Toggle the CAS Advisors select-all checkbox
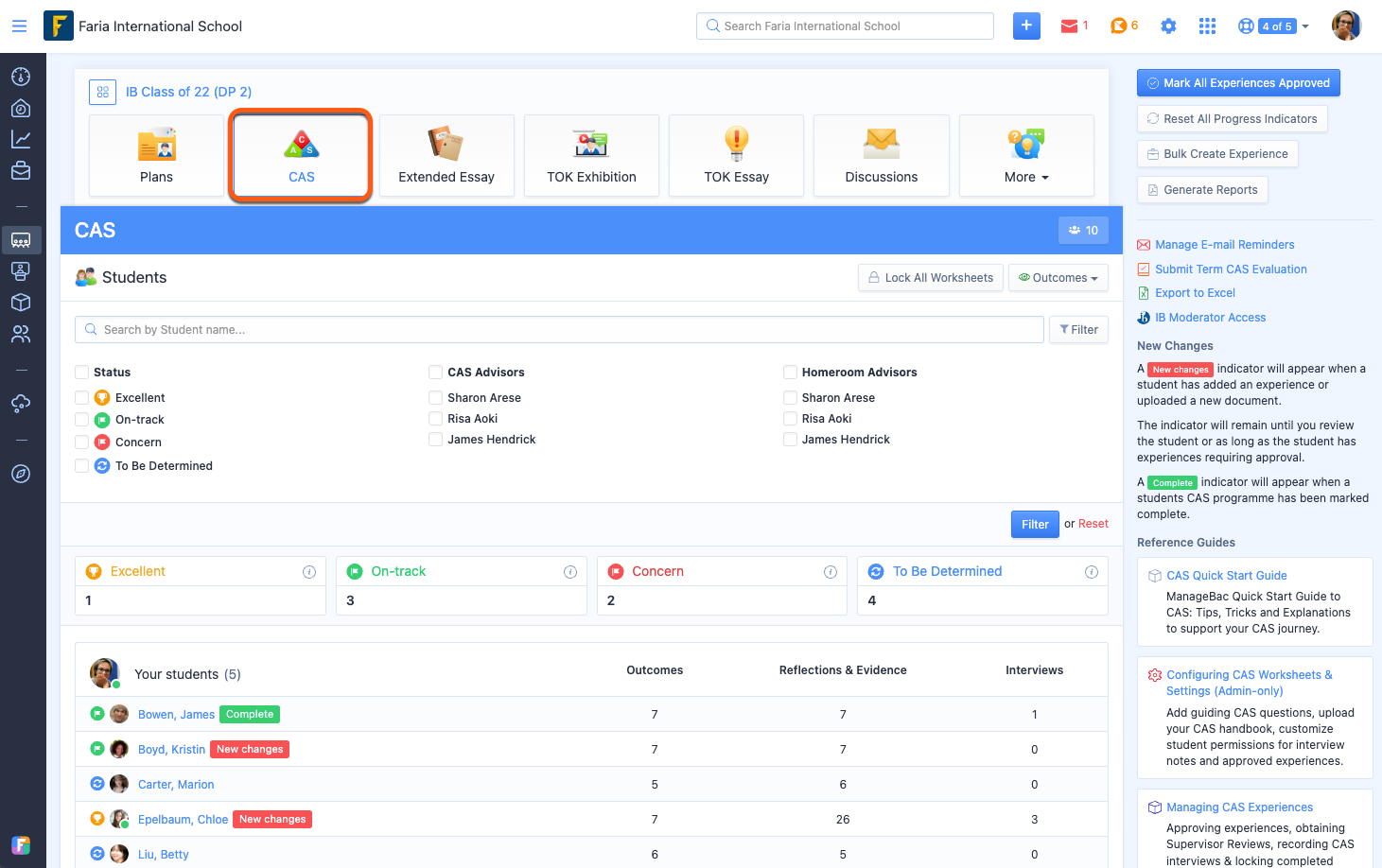1382x868 pixels. coord(435,373)
